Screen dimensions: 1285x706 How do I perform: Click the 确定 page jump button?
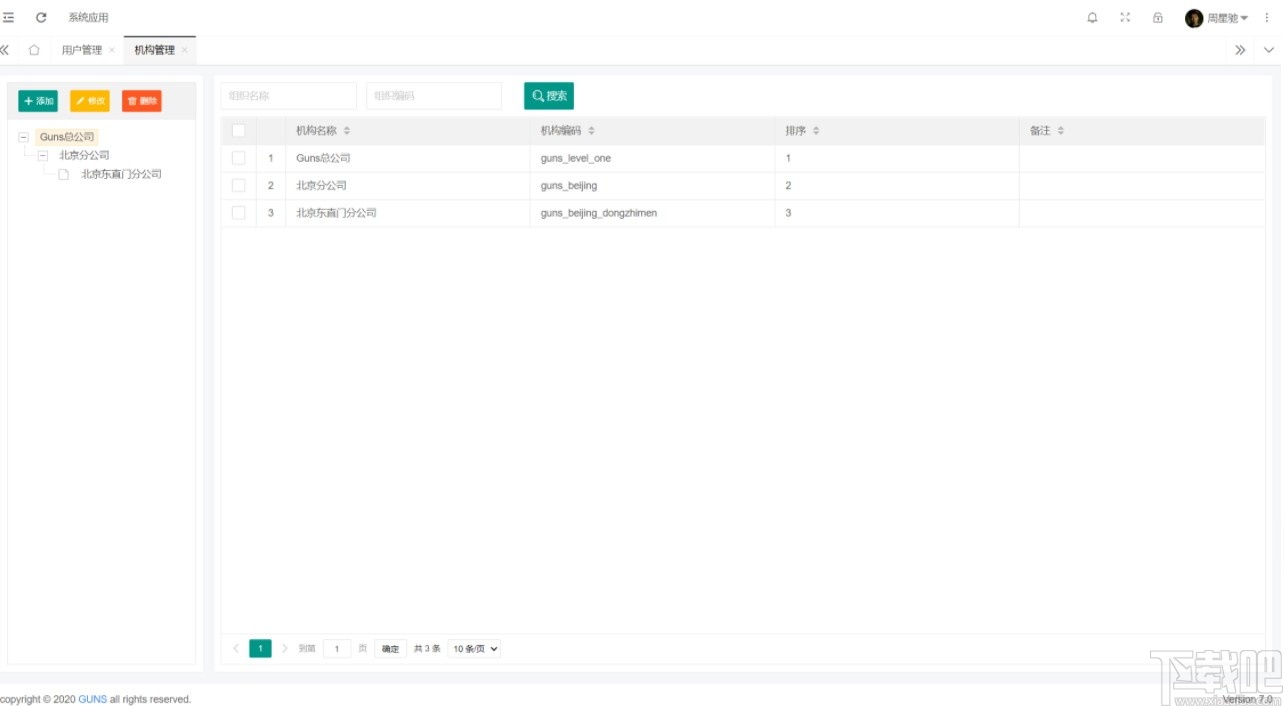pyautogui.click(x=391, y=649)
